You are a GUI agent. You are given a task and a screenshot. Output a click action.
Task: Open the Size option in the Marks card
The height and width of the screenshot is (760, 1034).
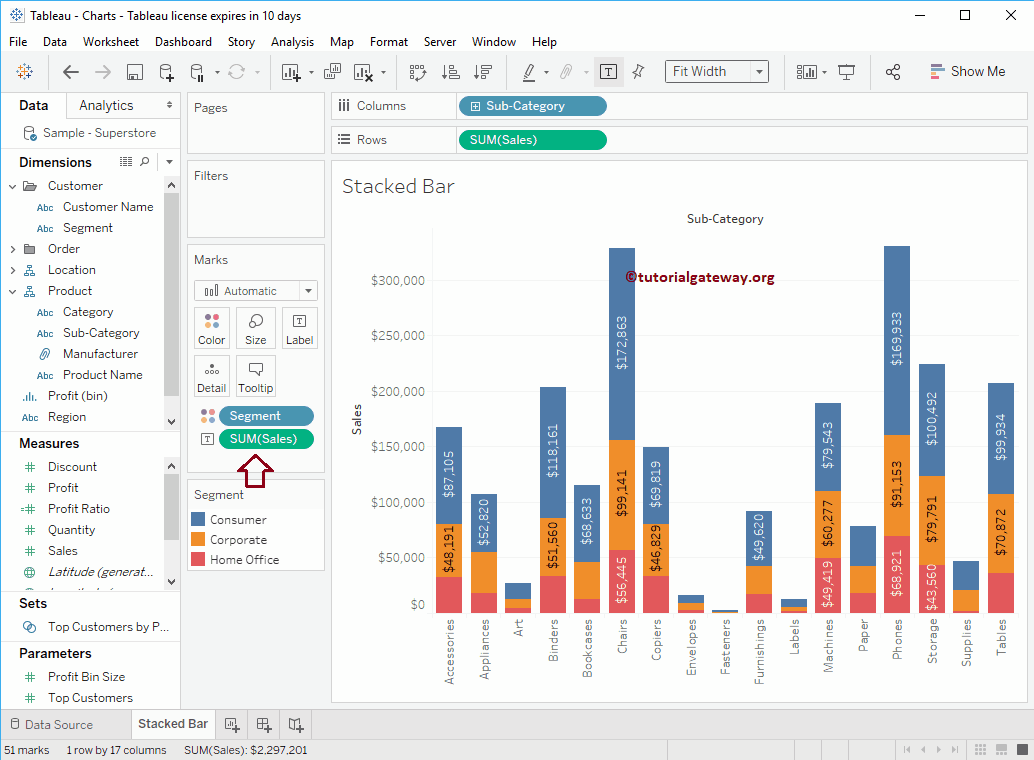255,328
